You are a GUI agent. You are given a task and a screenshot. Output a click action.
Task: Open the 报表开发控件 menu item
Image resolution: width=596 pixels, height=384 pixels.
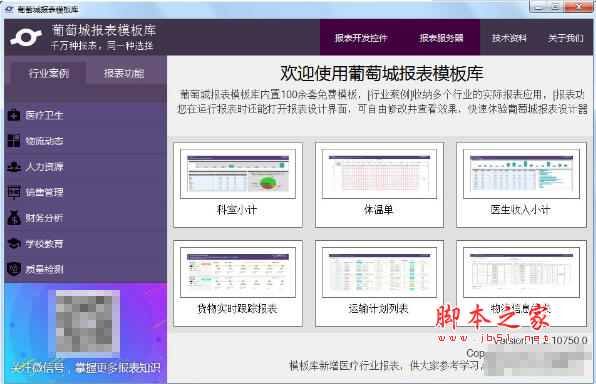click(361, 38)
